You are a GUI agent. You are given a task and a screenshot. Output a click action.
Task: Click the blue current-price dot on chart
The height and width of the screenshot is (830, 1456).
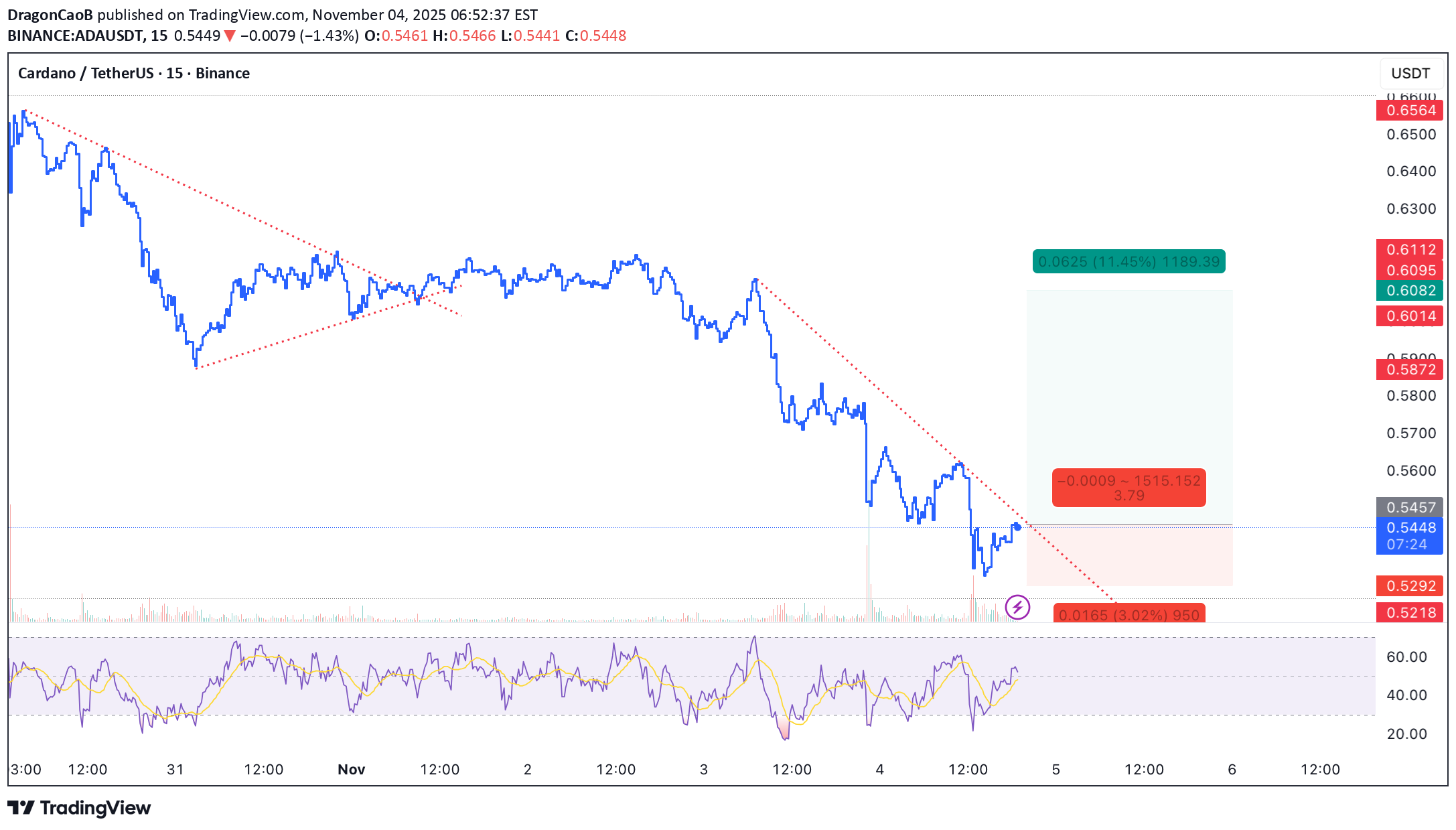(x=1017, y=527)
